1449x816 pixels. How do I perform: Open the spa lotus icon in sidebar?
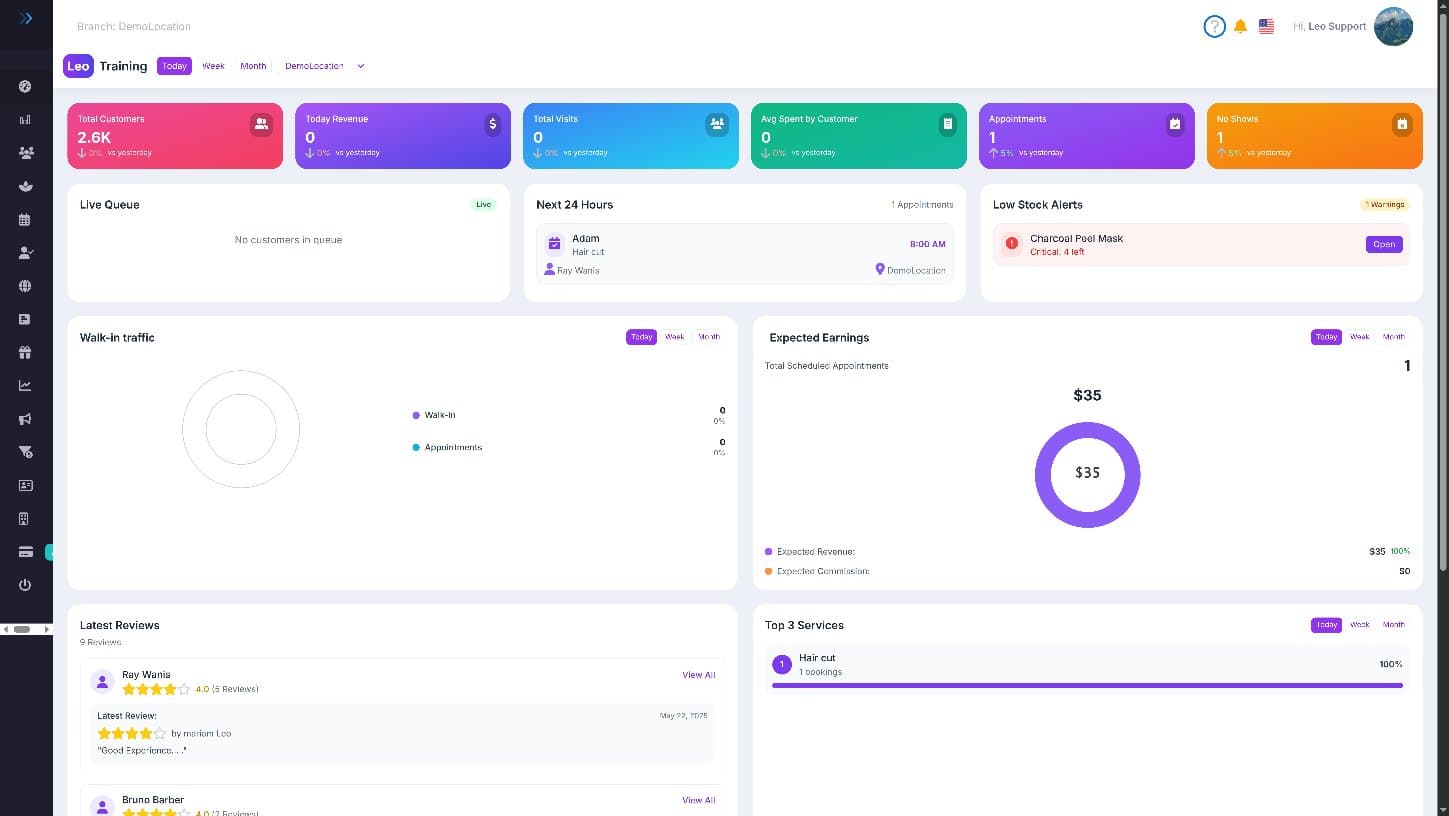[x=25, y=186]
